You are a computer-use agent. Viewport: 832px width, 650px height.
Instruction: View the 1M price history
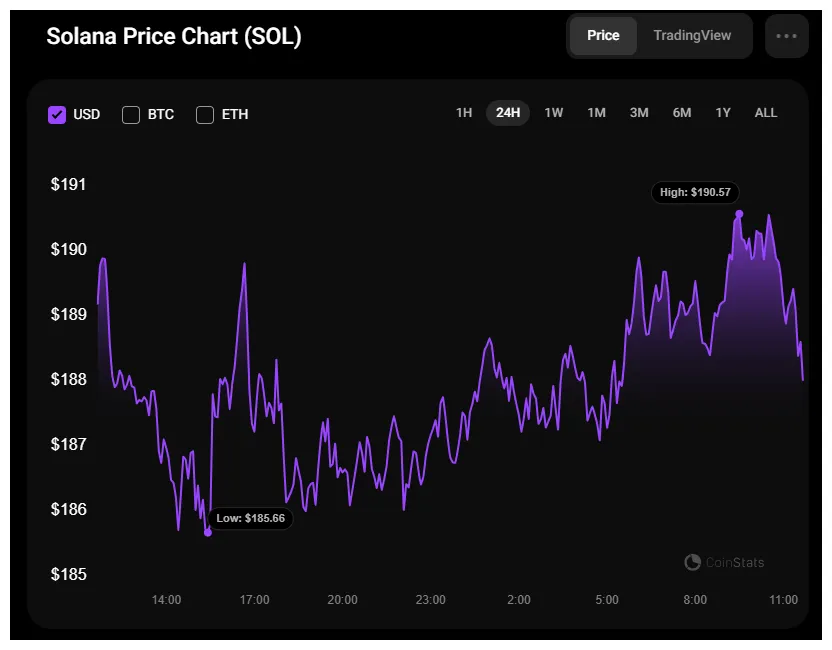point(596,113)
